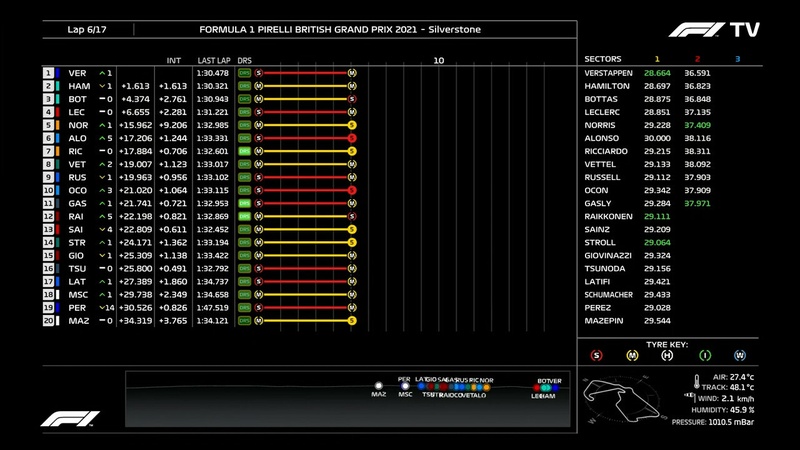Select driver PER in the timing list
Screen dimensions: 800x450
point(77,308)
